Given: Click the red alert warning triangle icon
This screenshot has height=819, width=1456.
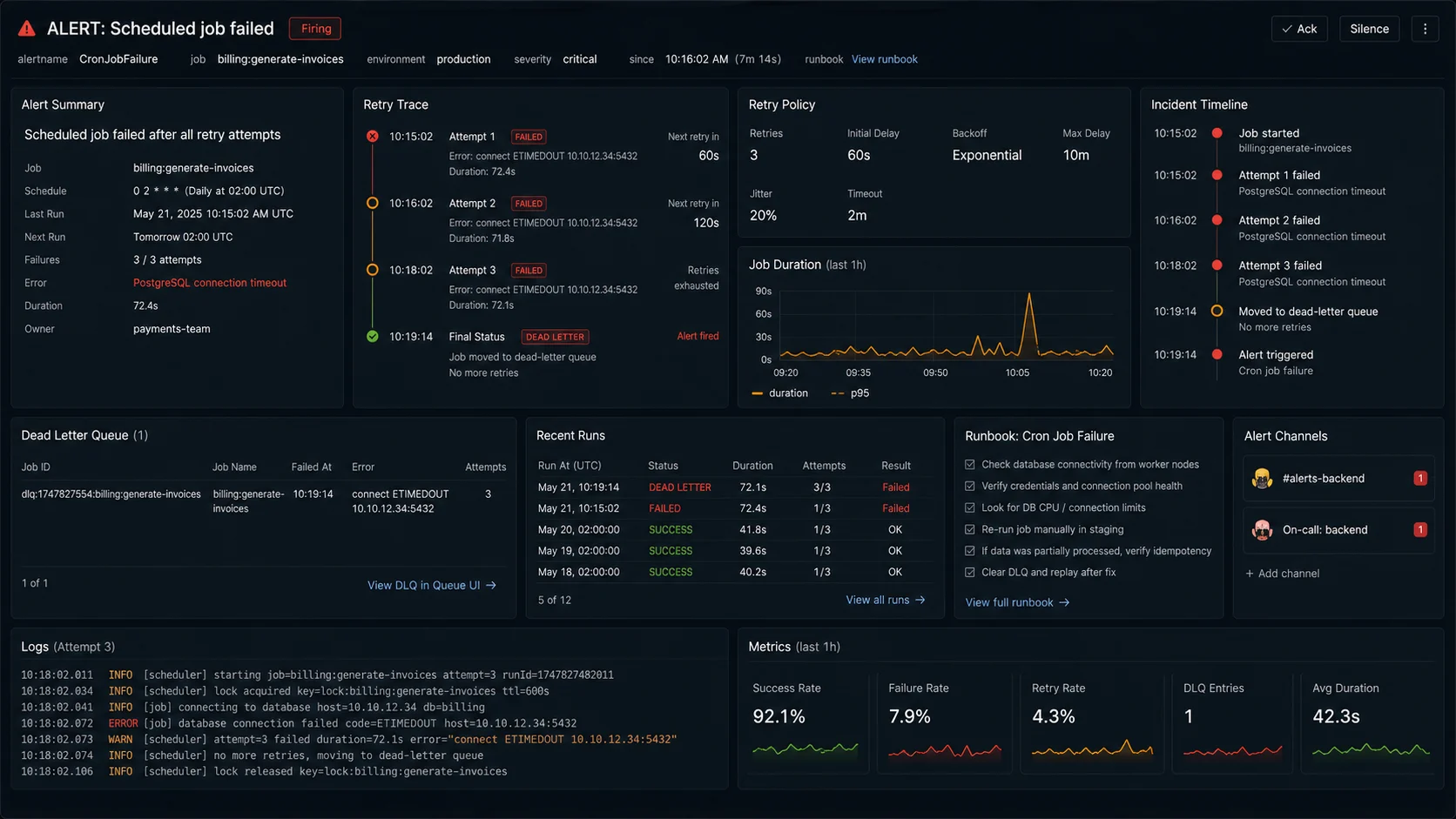Looking at the screenshot, I should [x=27, y=29].
